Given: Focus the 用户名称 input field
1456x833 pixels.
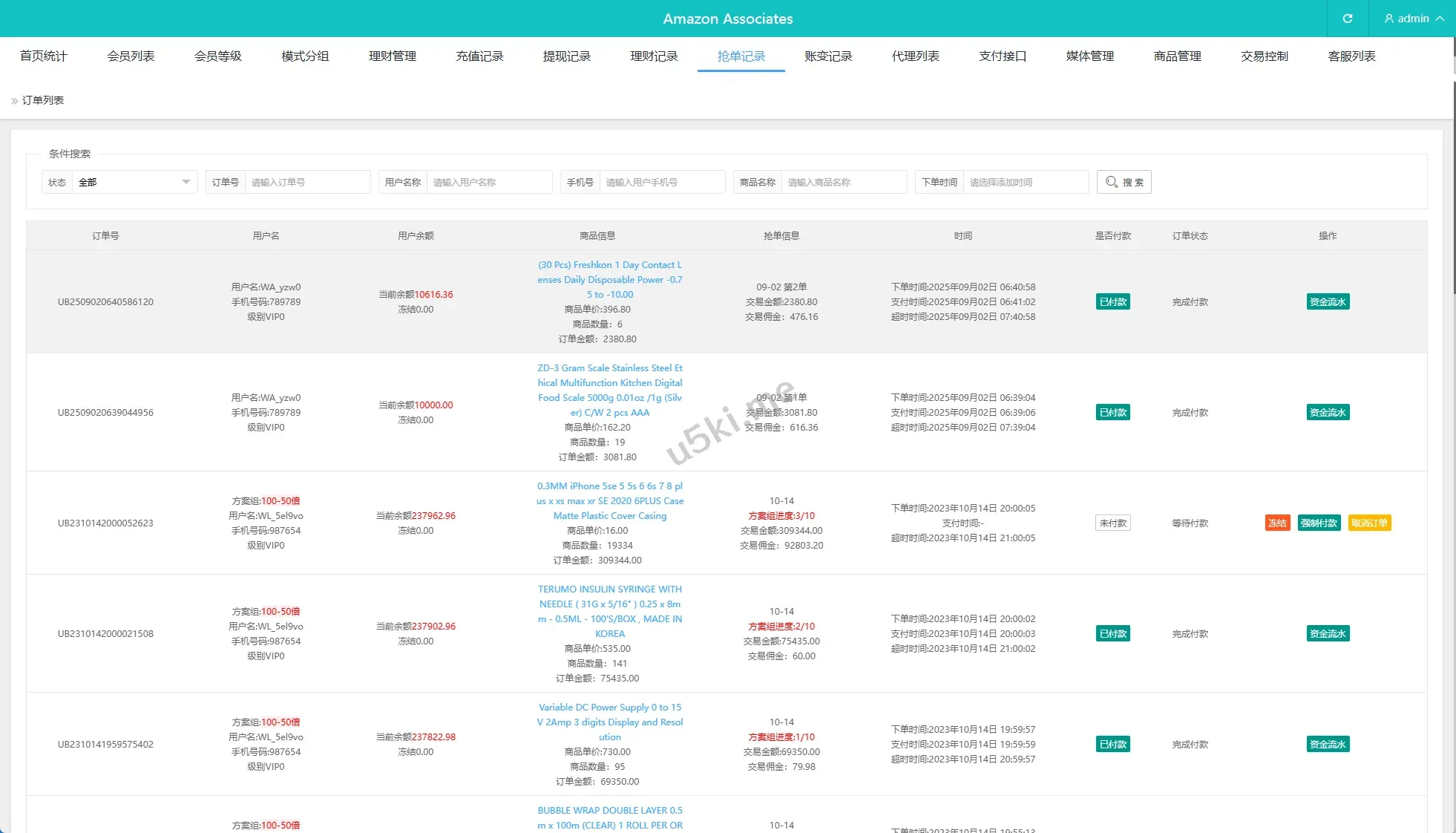Looking at the screenshot, I should pos(488,182).
